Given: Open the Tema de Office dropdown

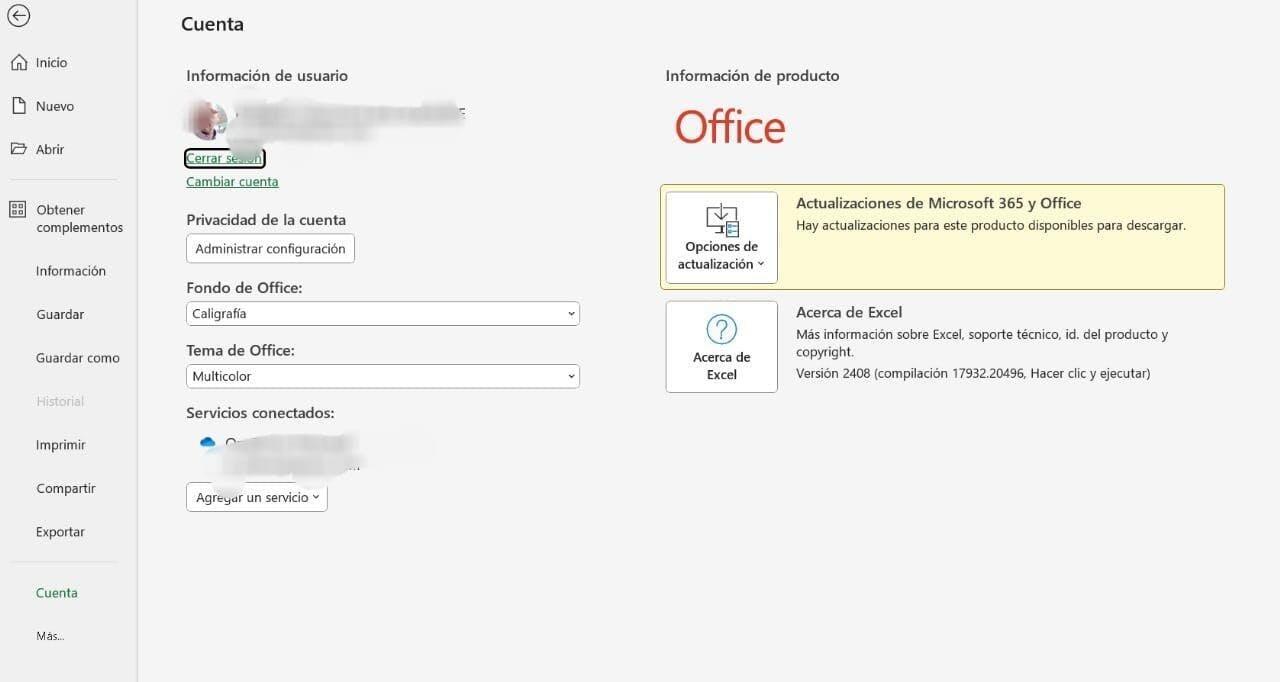Looking at the screenshot, I should 383,376.
